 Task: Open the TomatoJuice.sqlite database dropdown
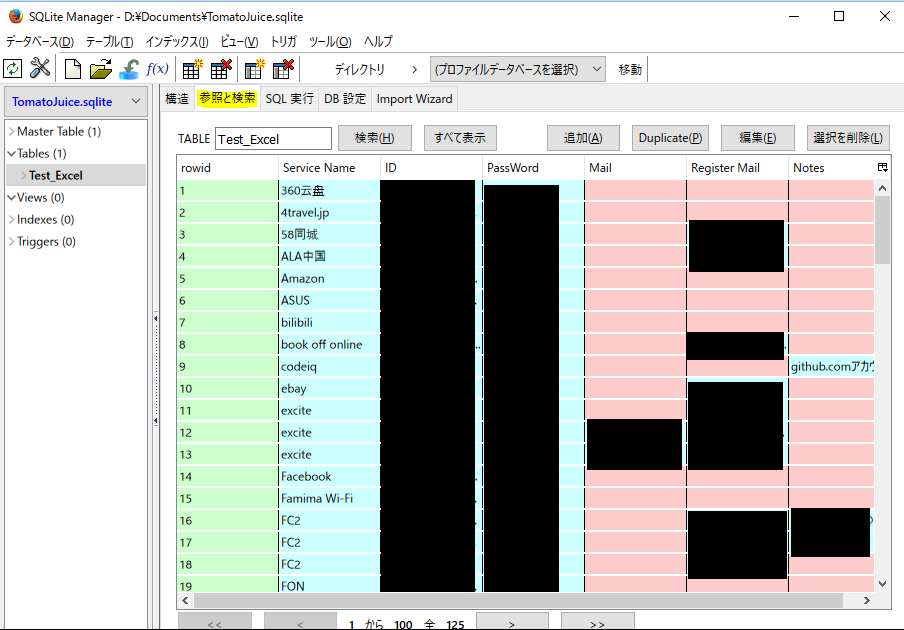point(77,102)
